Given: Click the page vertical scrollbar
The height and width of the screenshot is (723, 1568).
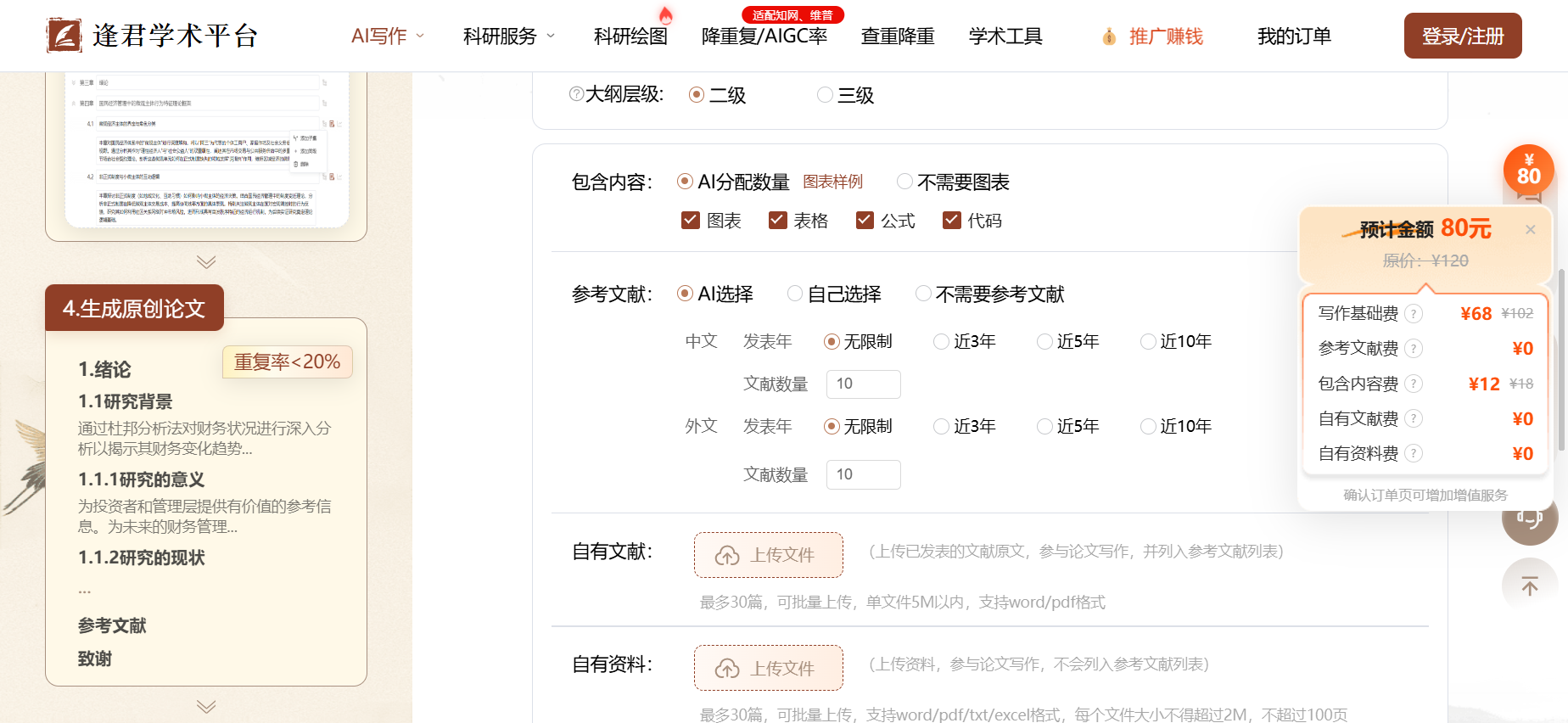Looking at the screenshot, I should tap(1561, 361).
